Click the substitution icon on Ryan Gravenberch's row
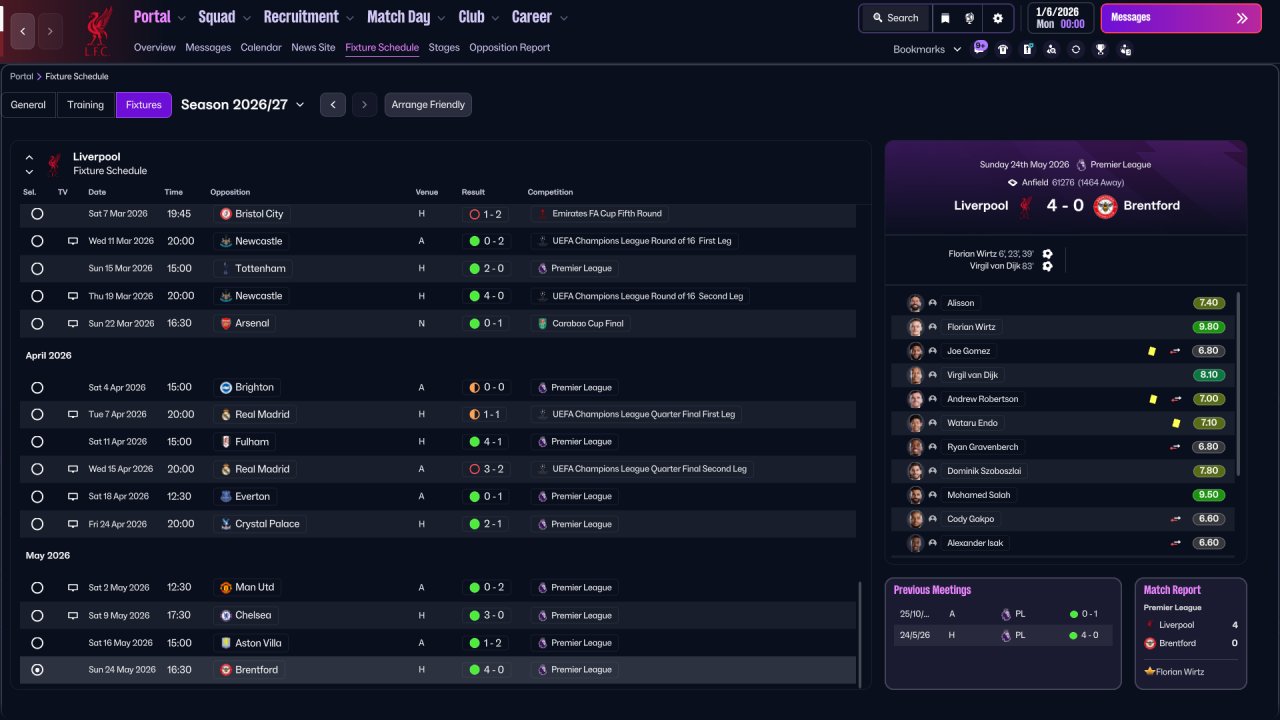 pyautogui.click(x=1175, y=447)
